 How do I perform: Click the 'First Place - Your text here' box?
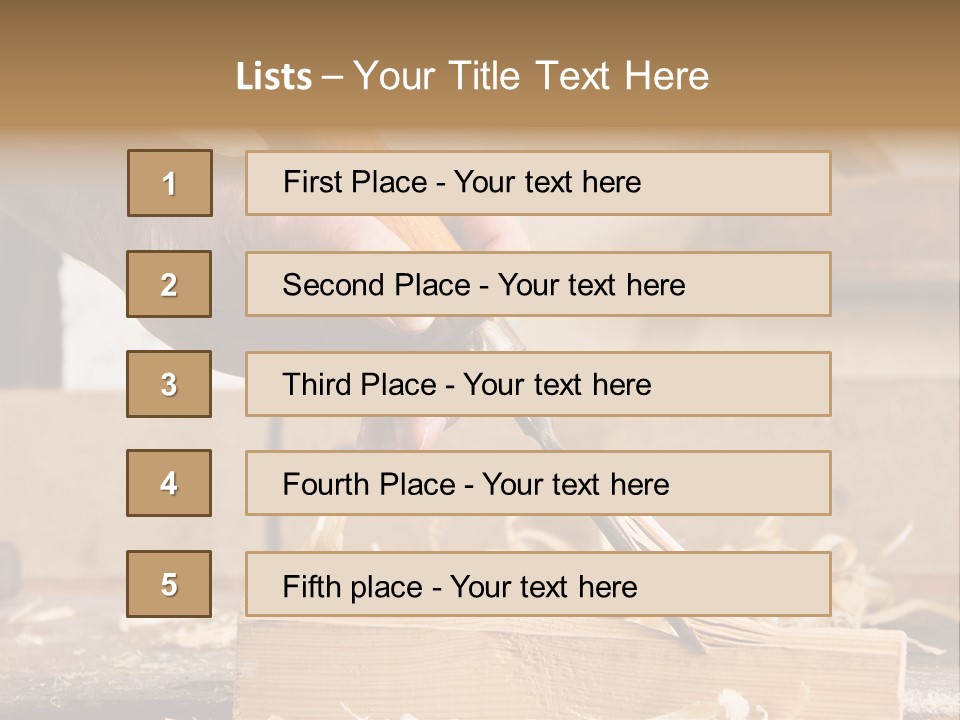[538, 183]
